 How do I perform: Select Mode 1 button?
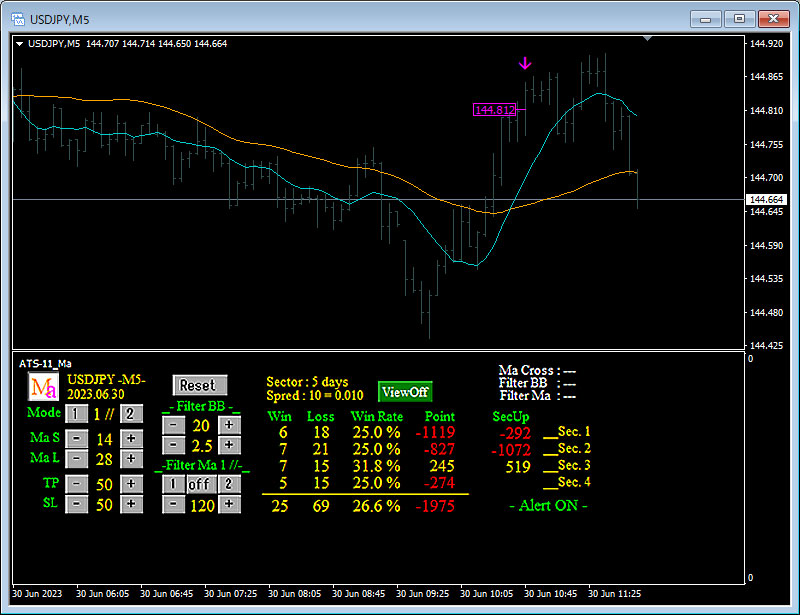77,413
